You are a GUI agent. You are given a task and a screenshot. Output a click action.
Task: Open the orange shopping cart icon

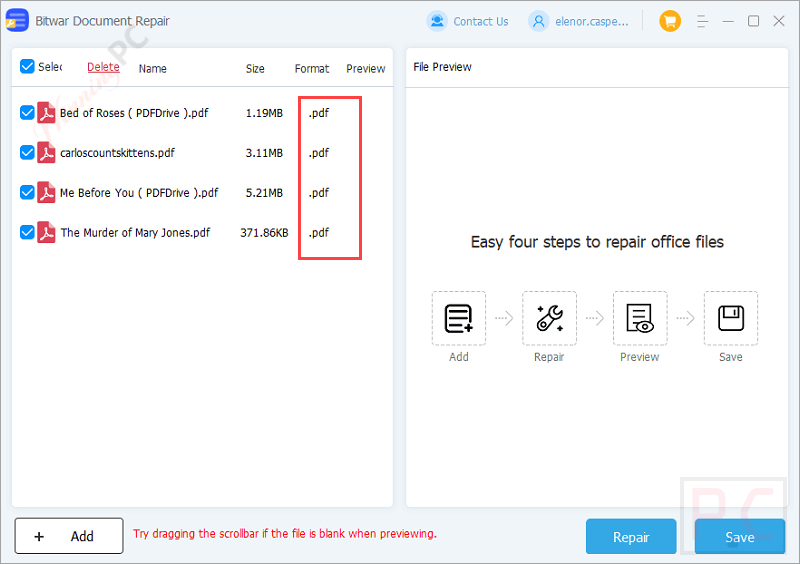[670, 21]
